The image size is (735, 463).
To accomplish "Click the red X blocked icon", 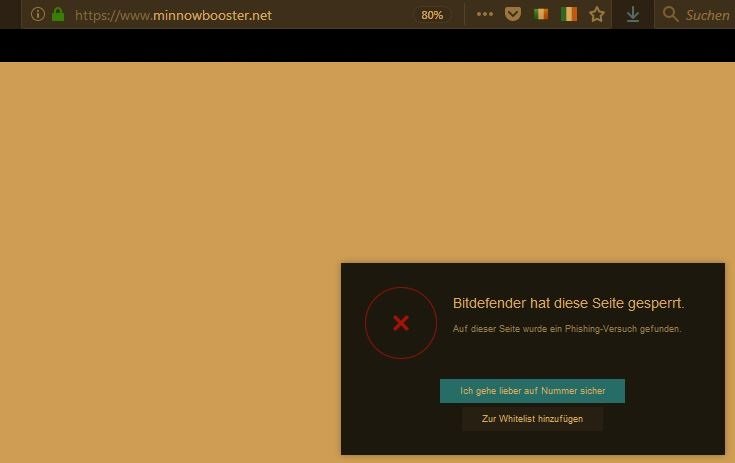I will pos(401,323).
